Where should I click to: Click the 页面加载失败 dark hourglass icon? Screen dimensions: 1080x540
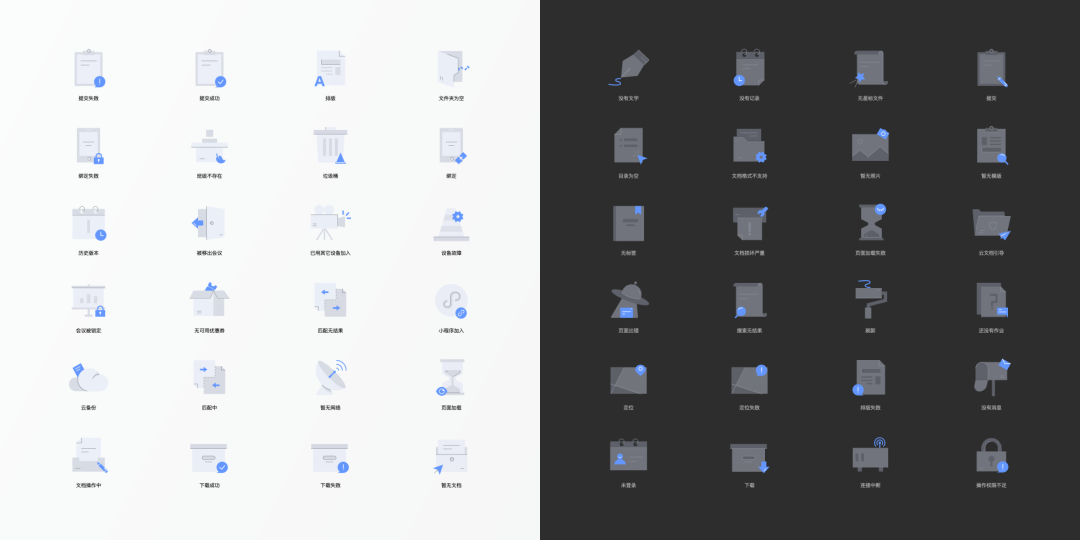pos(871,222)
